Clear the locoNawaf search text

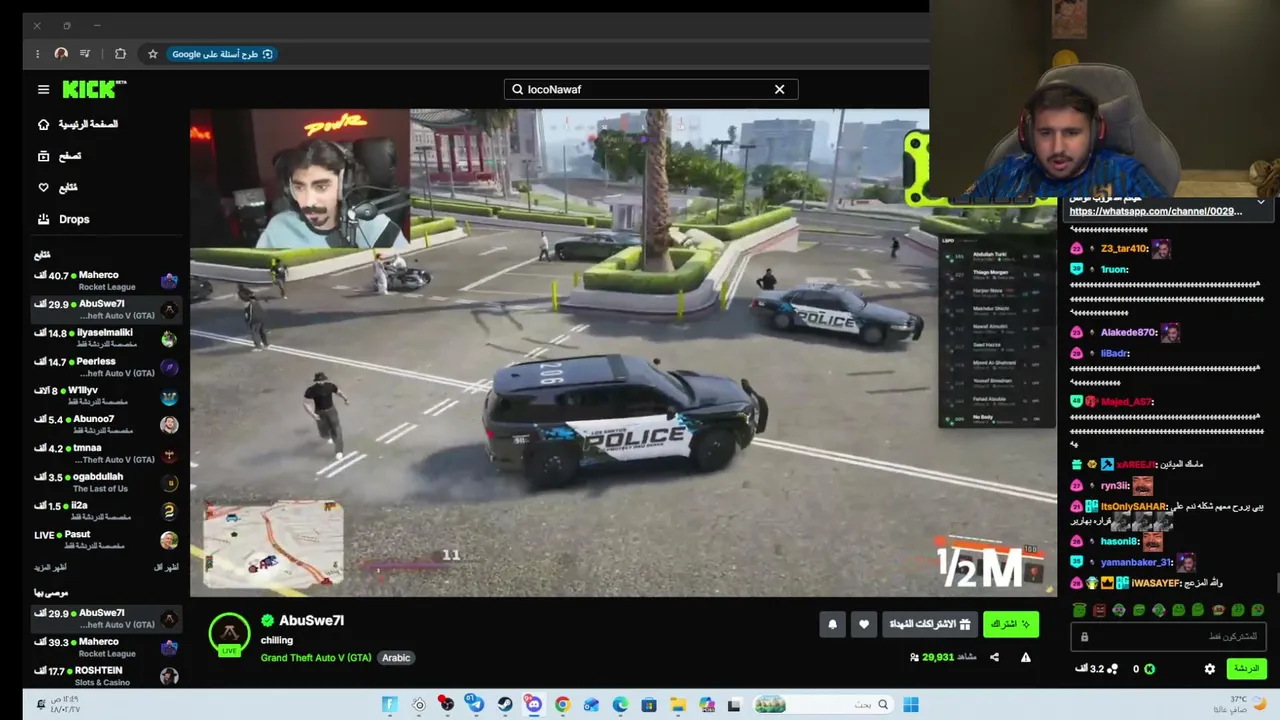coord(780,89)
